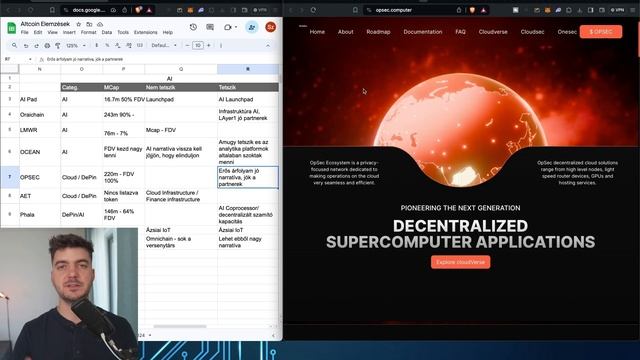Click Brave shield icon in opsec.computer window
This screenshot has height=360, width=640.
pos(472,10)
